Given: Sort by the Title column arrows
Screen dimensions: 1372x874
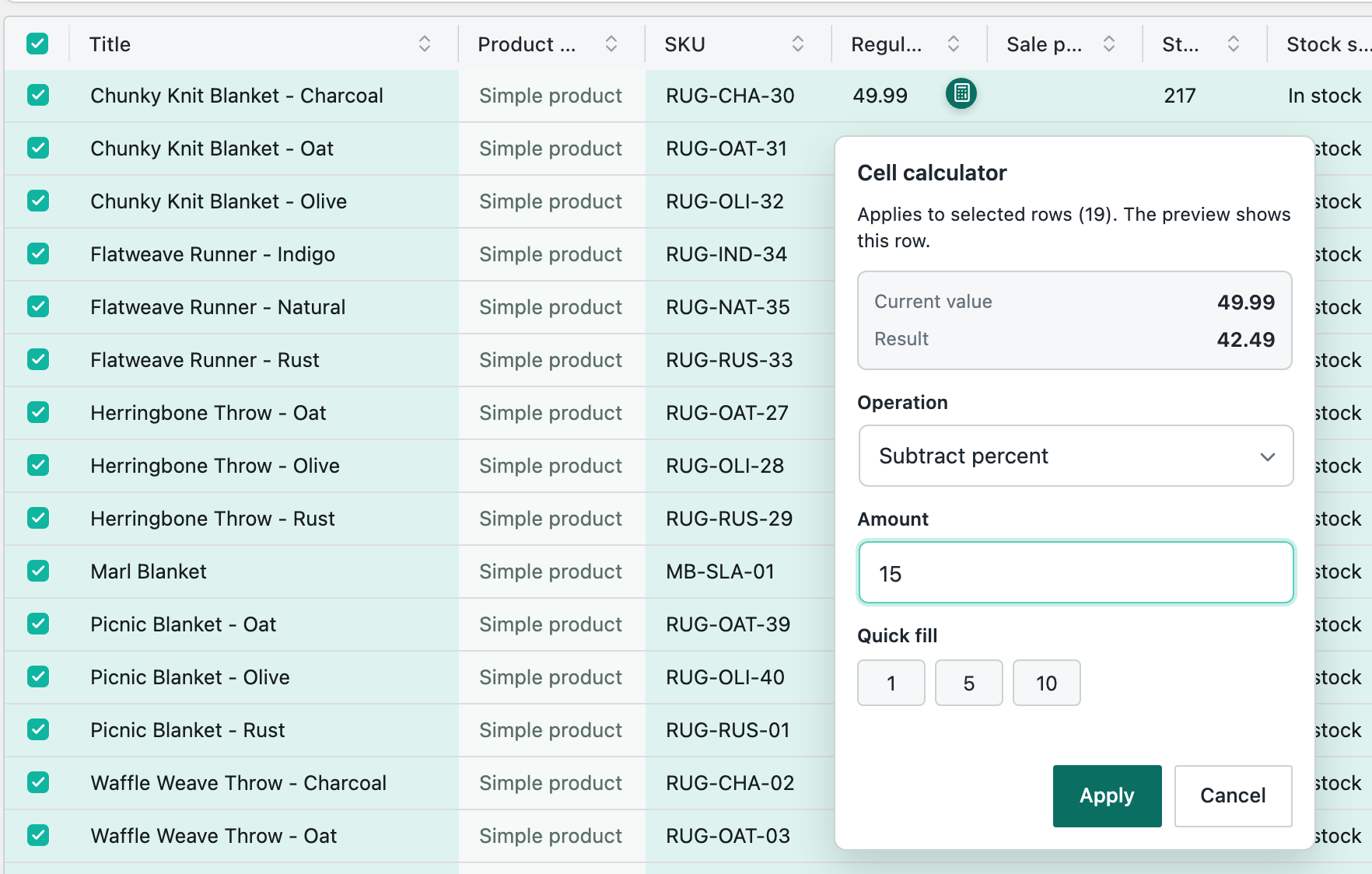Looking at the screenshot, I should (425, 44).
